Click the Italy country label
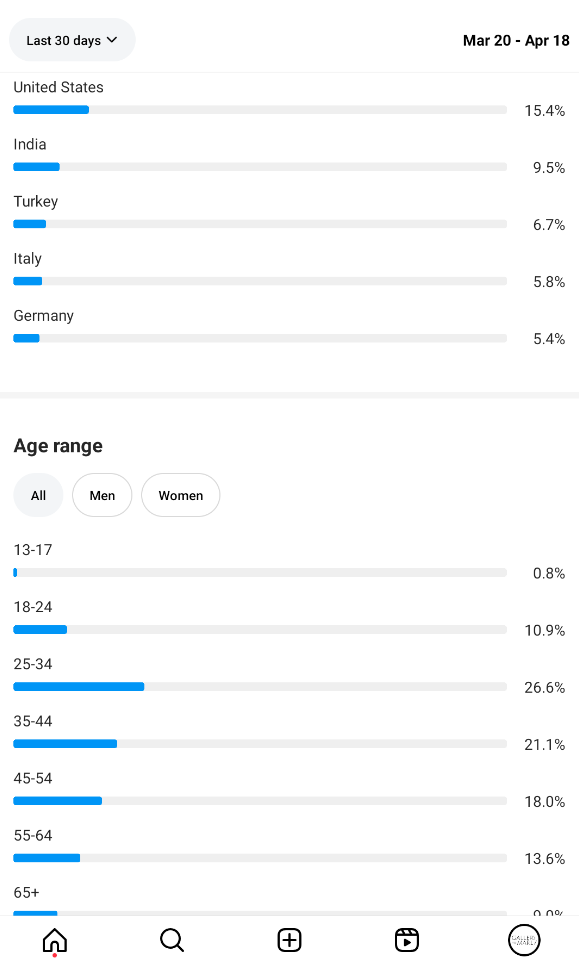The image size is (579, 959). click(x=28, y=259)
